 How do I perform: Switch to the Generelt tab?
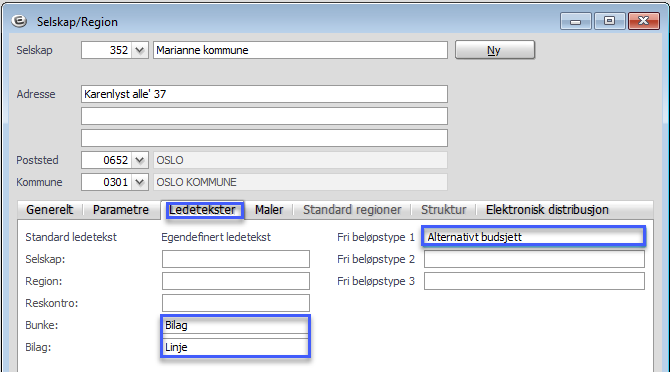coord(50,210)
